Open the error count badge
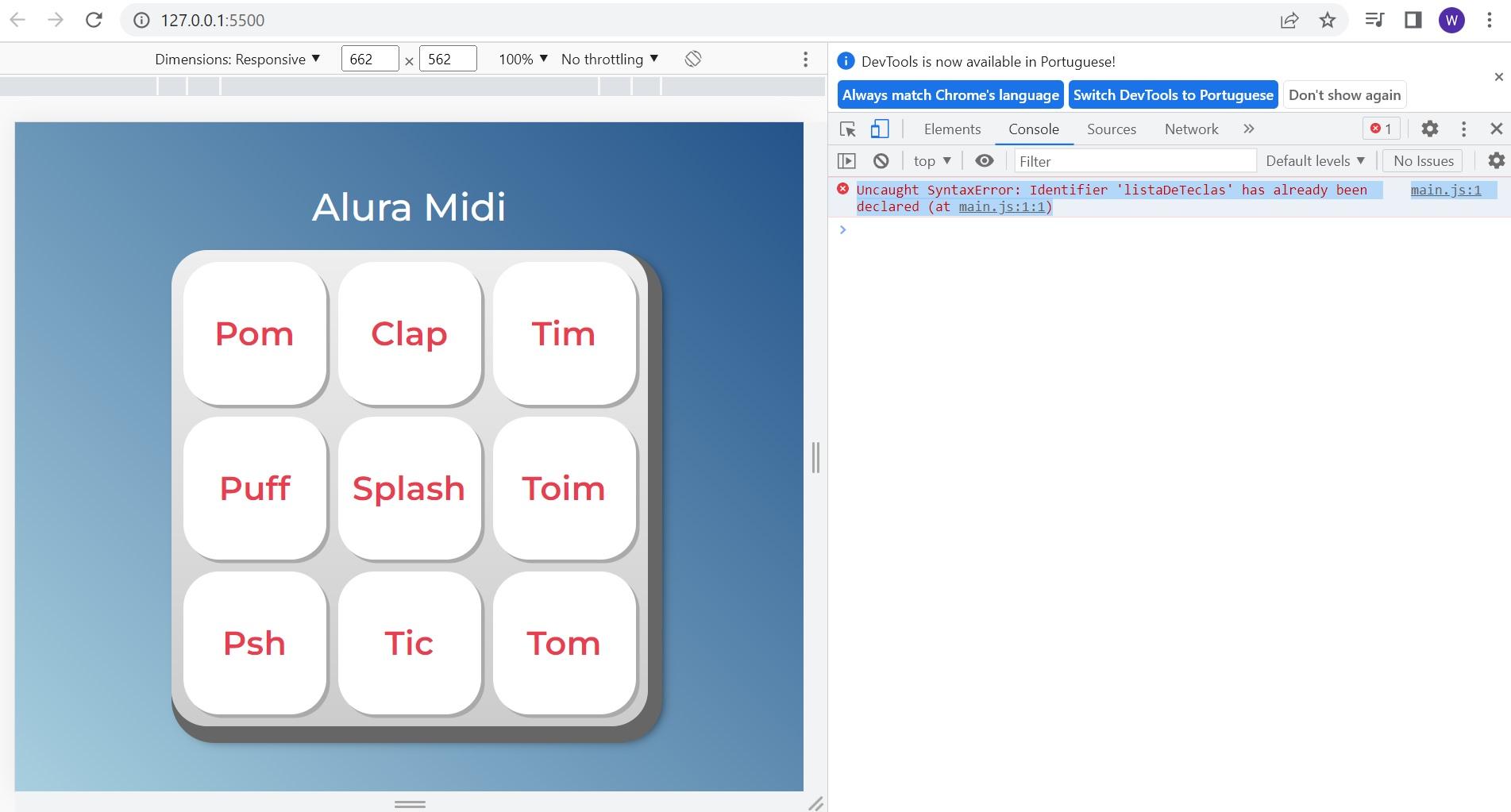 pos(1381,129)
